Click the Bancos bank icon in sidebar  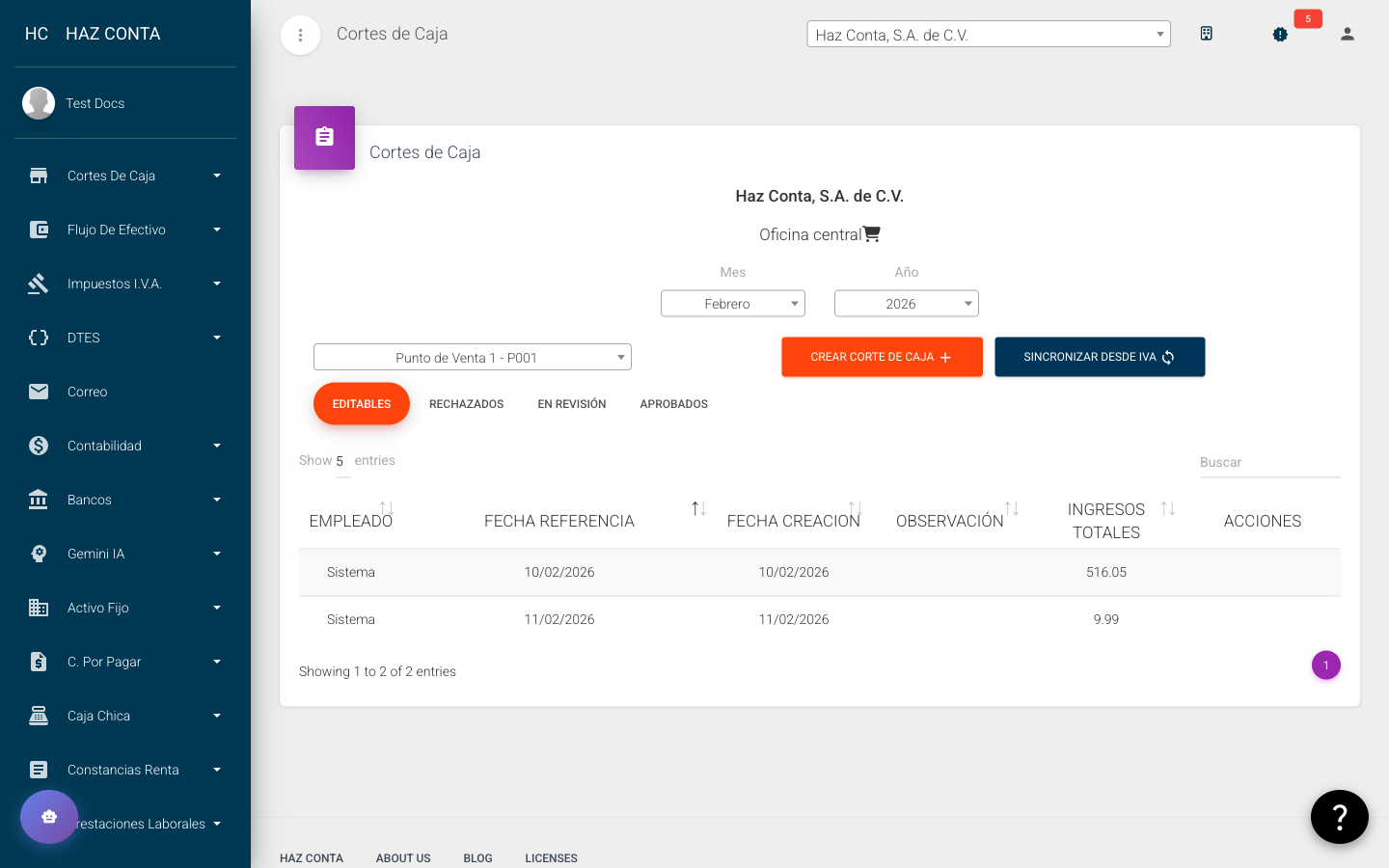[x=39, y=500]
